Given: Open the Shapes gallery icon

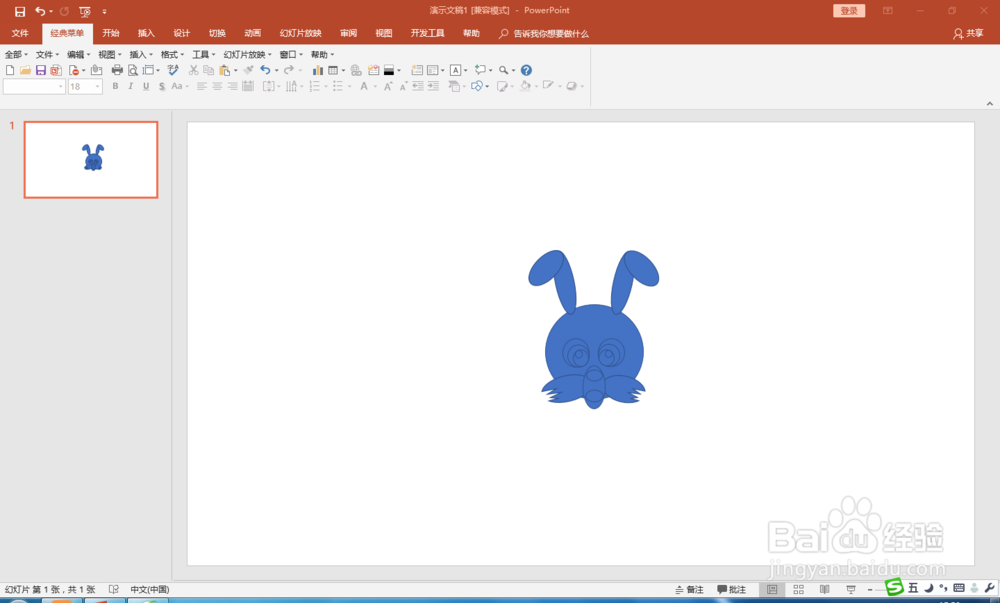Looking at the screenshot, I should (476, 86).
